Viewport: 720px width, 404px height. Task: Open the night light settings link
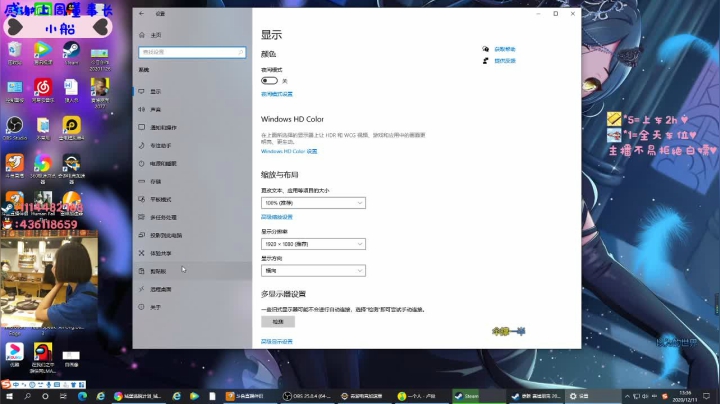click(x=276, y=94)
